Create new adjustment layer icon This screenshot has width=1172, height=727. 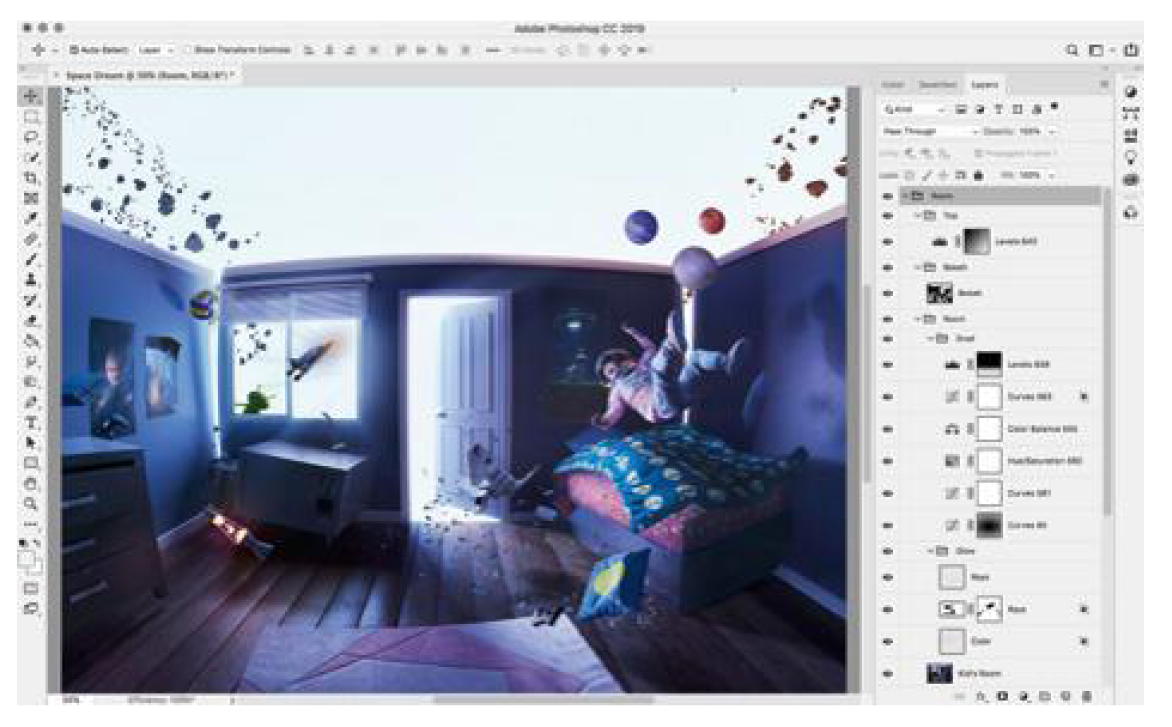(x=1023, y=696)
